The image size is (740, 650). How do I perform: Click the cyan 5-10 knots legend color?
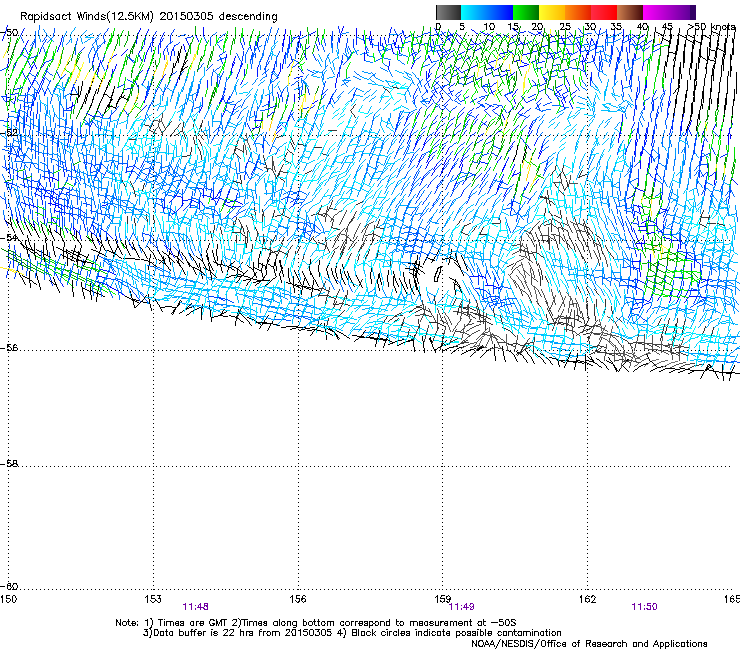474,12
